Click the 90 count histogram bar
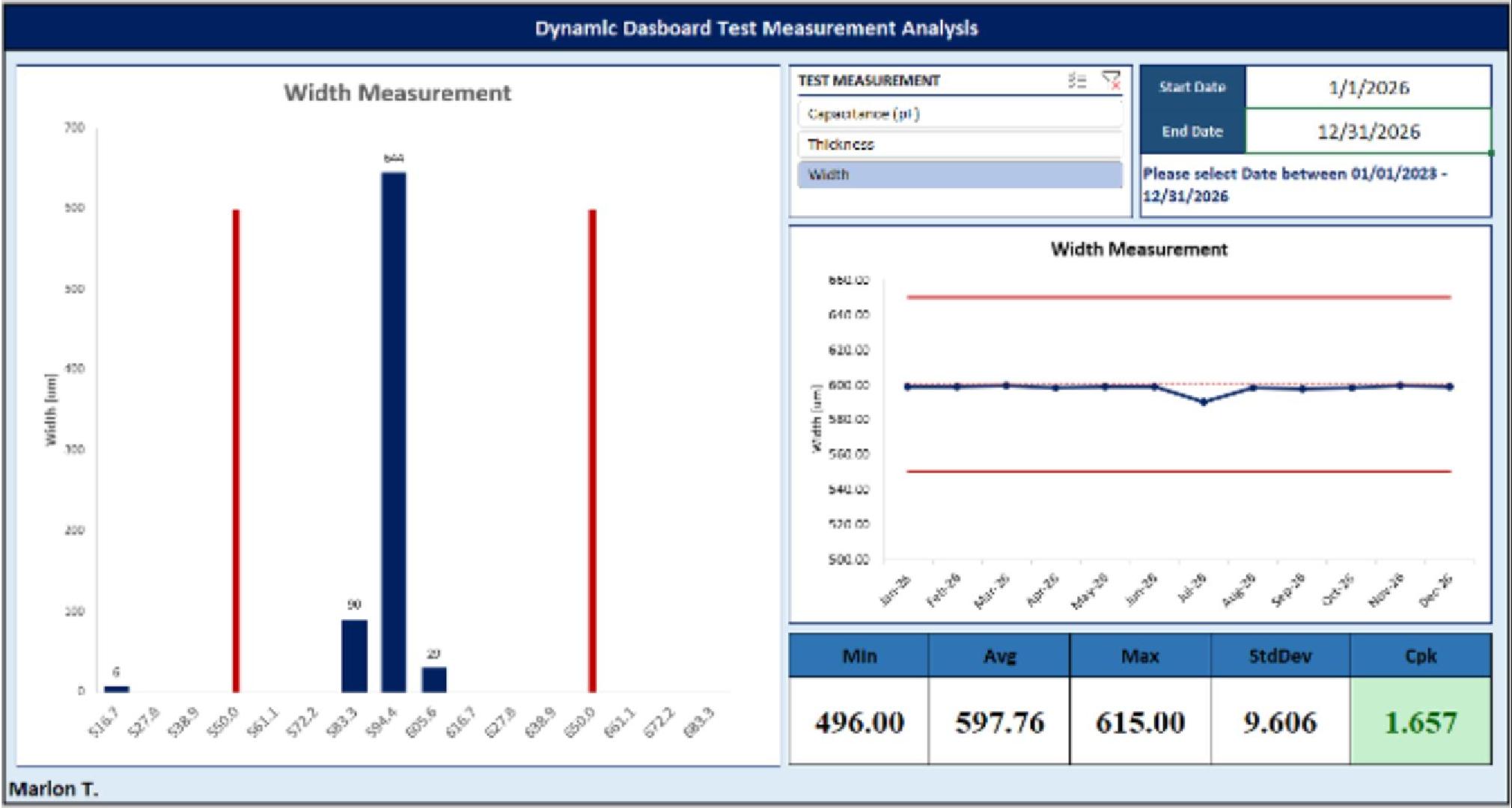 354,655
